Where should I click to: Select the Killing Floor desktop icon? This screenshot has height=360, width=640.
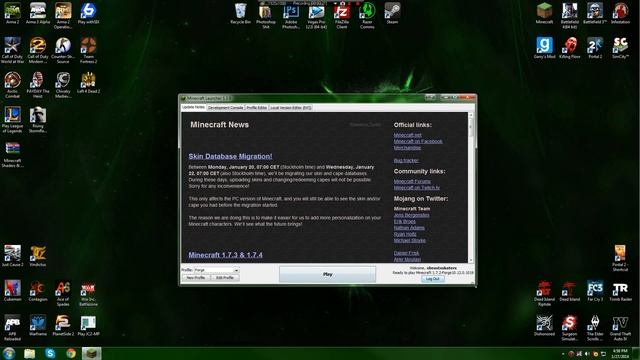569,48
